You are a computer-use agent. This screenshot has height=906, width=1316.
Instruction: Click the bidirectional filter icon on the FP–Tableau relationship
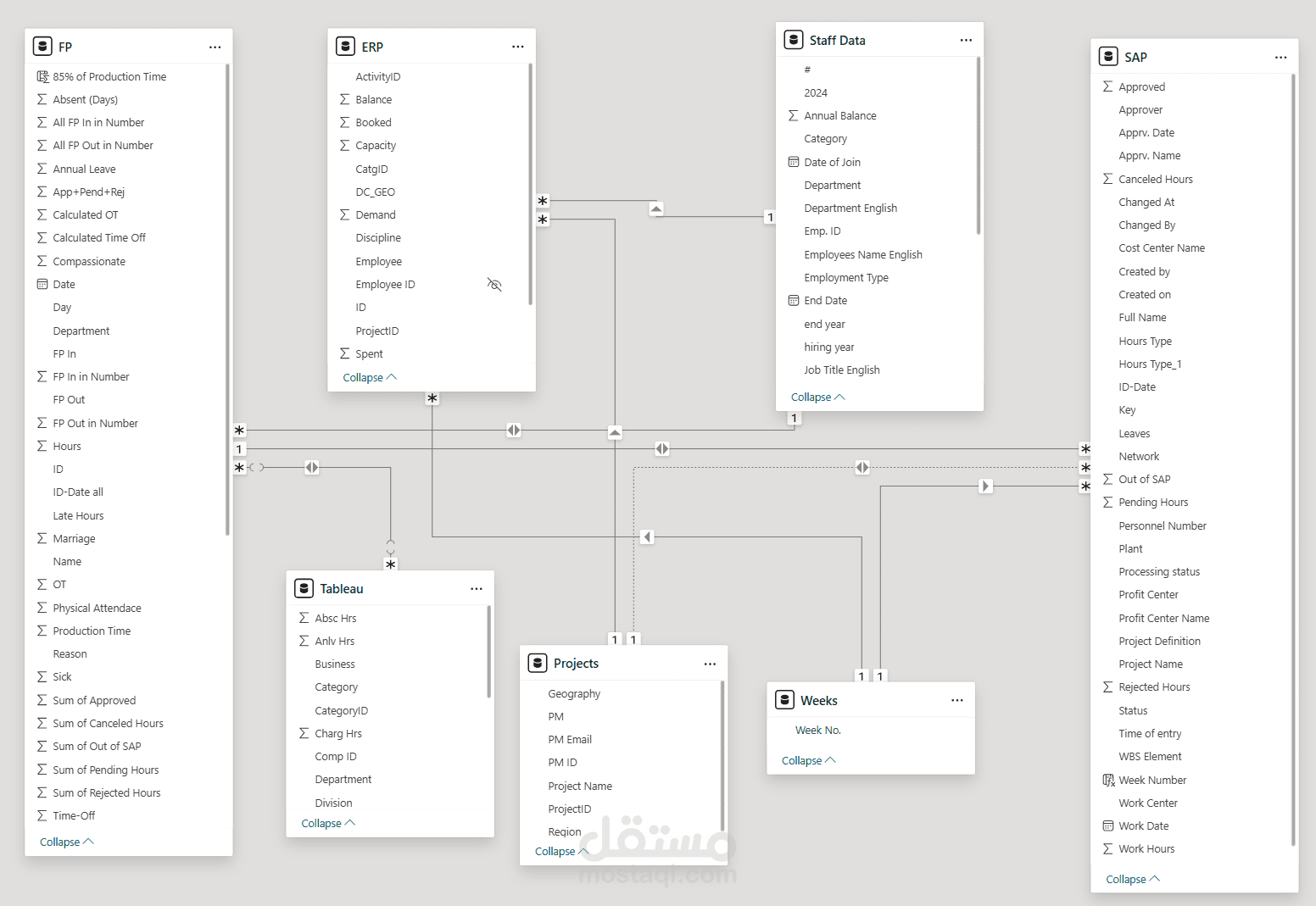(x=312, y=467)
